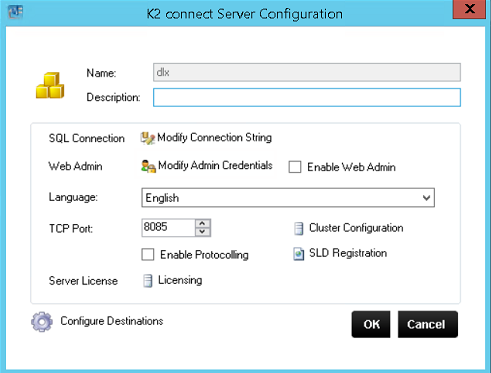Screen dimensions: 491x373
Task: Open Cluster Configuration via its document icon
Action: coord(299,229)
